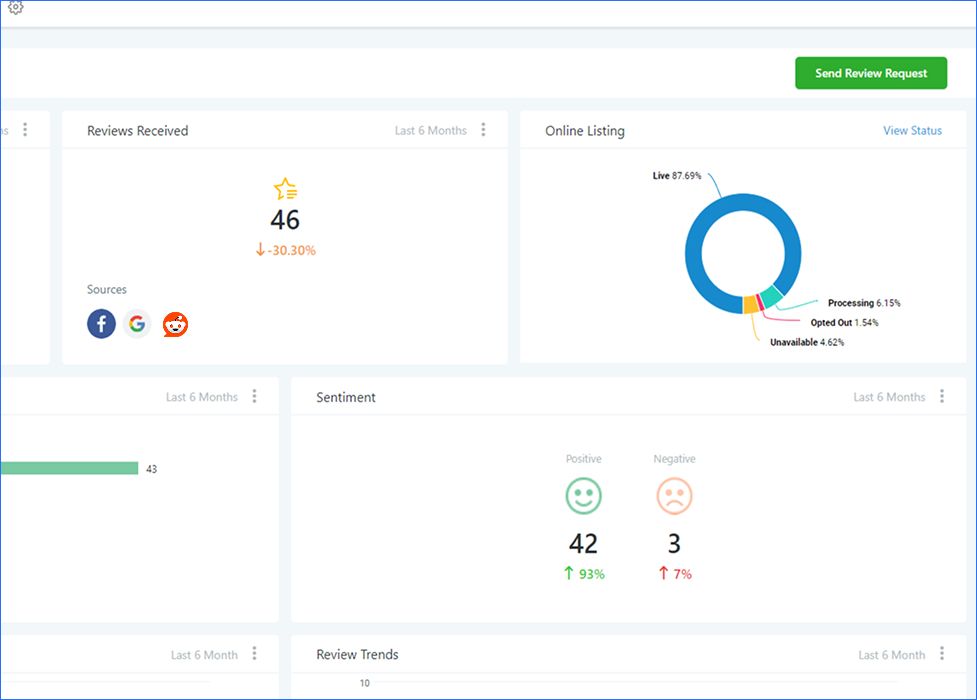Open three-dot menu left of Review Trends card
This screenshot has height=700, width=977.
(254, 654)
